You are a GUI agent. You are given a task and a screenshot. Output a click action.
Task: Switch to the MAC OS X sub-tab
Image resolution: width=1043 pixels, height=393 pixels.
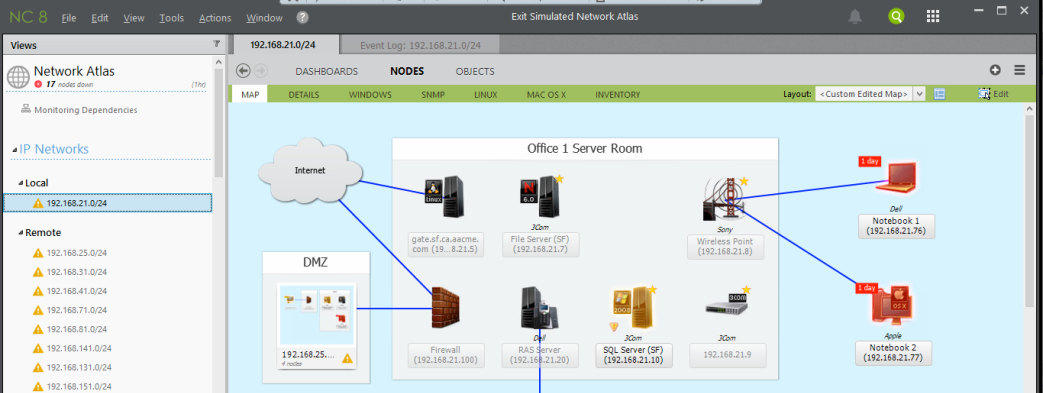point(546,94)
